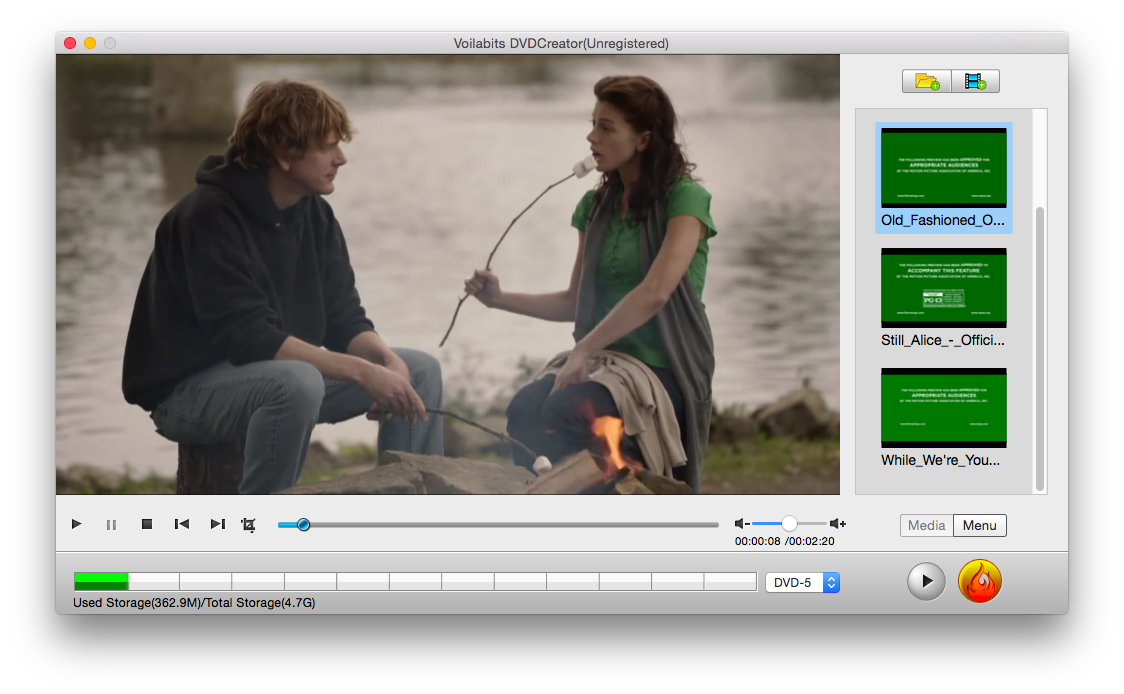Click the Old_Fashioned_O... file name label

pos(943,220)
